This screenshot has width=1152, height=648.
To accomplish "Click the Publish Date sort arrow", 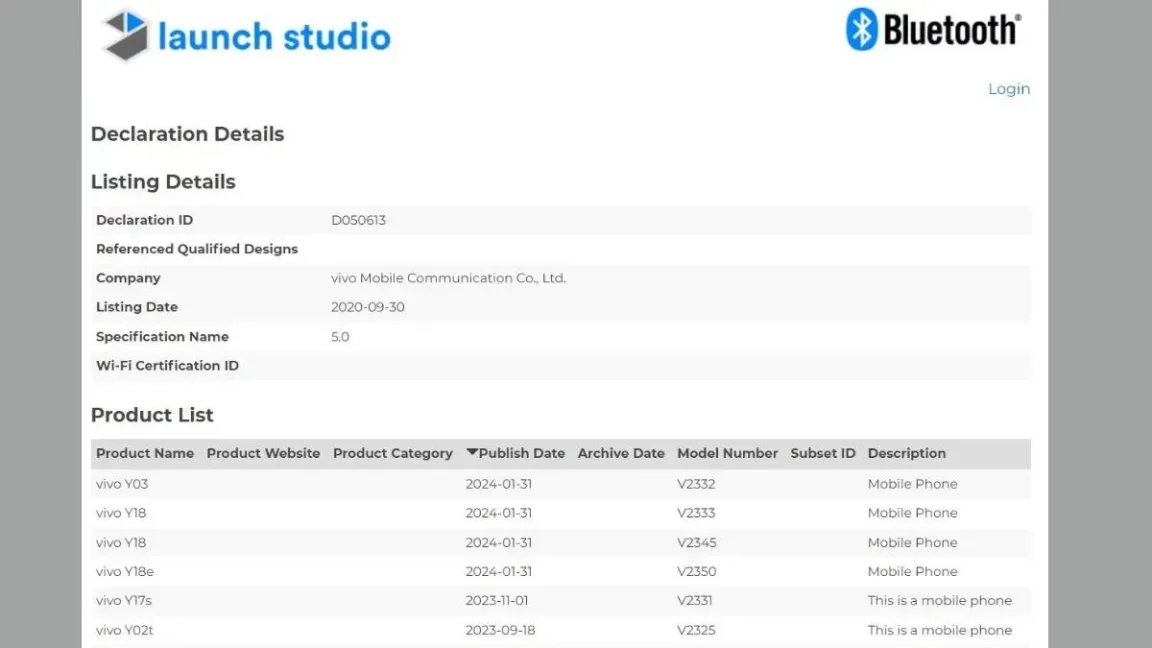I will (472, 453).
